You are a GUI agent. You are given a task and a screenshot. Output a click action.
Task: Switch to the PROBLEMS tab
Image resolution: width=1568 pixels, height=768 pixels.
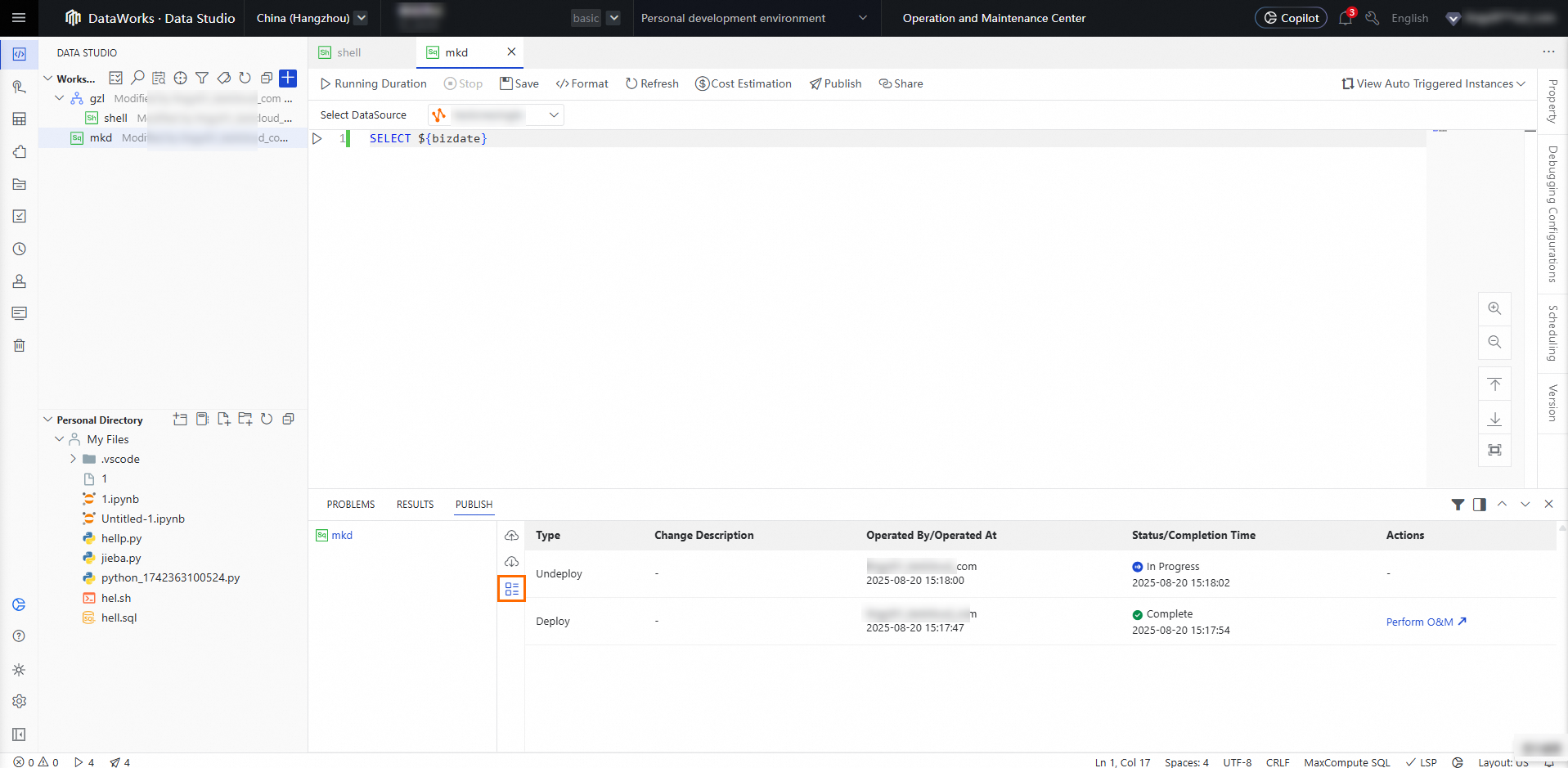coord(351,505)
